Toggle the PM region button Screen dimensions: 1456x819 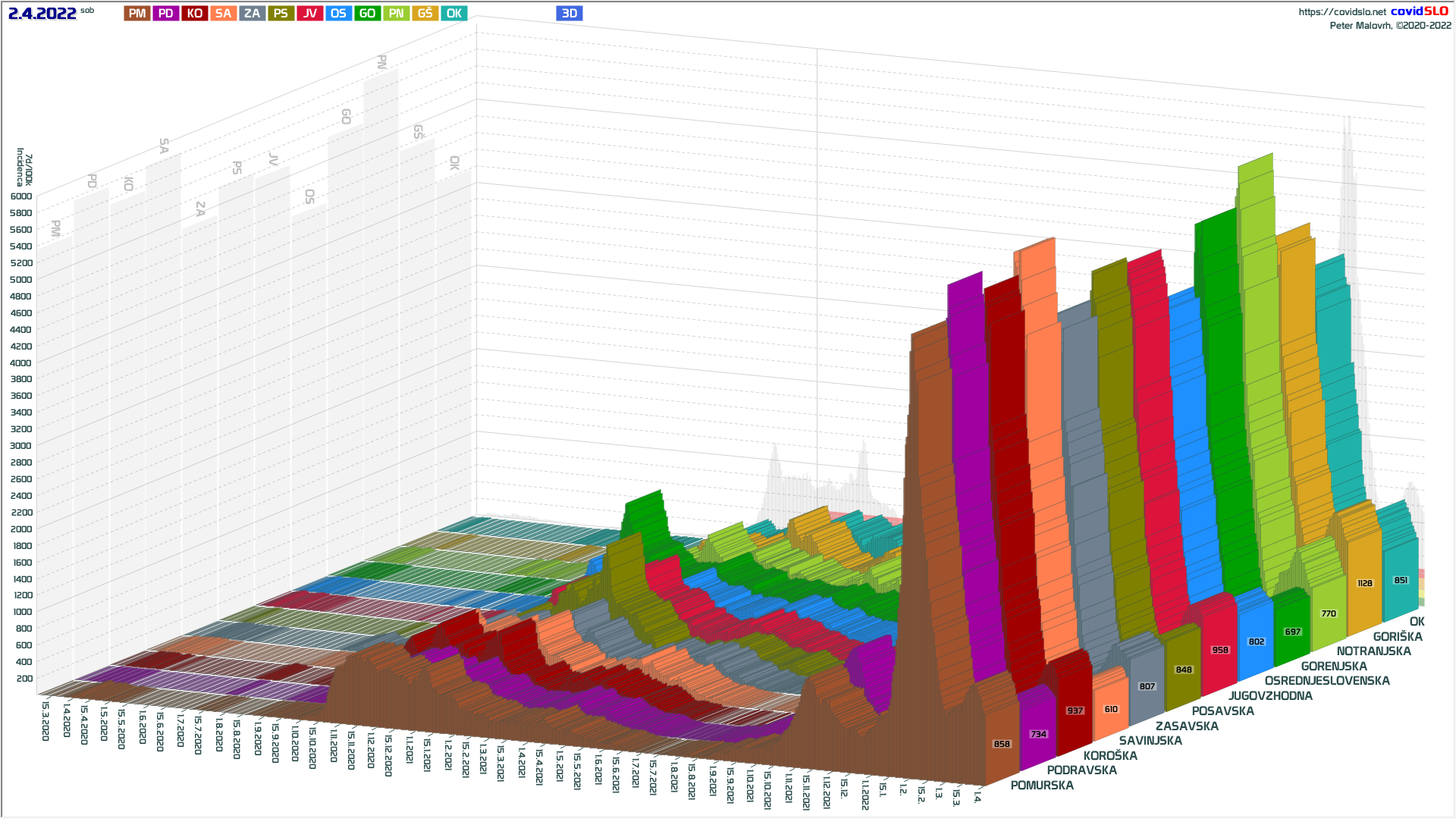137,13
